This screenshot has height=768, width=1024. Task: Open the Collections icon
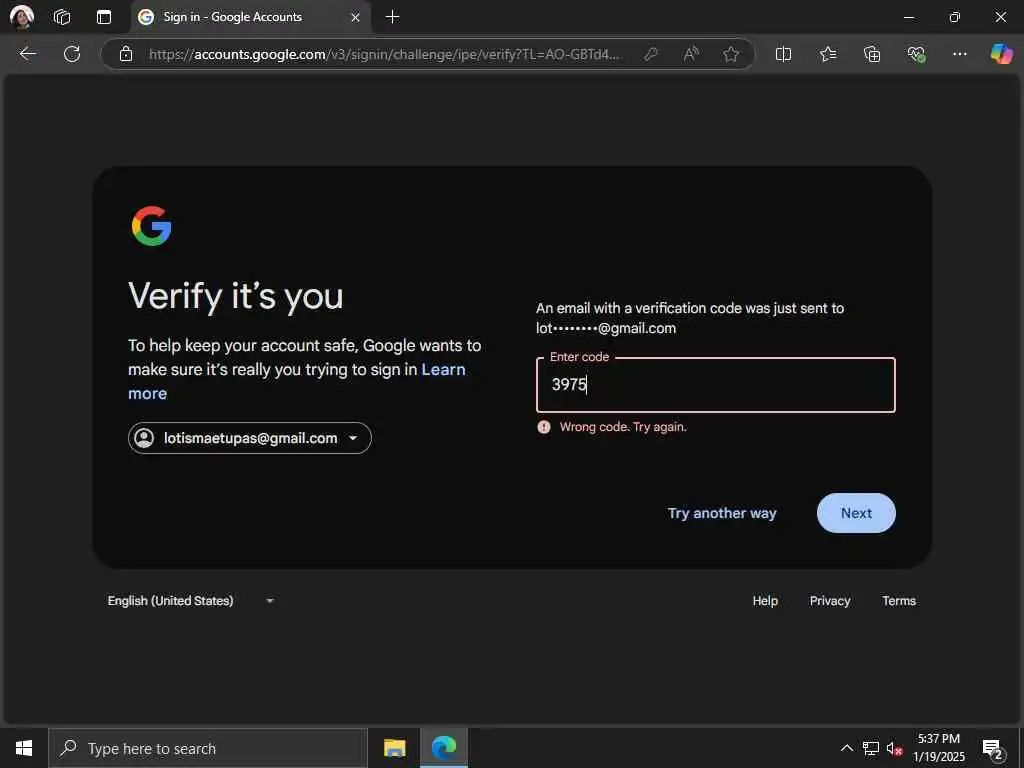click(872, 54)
